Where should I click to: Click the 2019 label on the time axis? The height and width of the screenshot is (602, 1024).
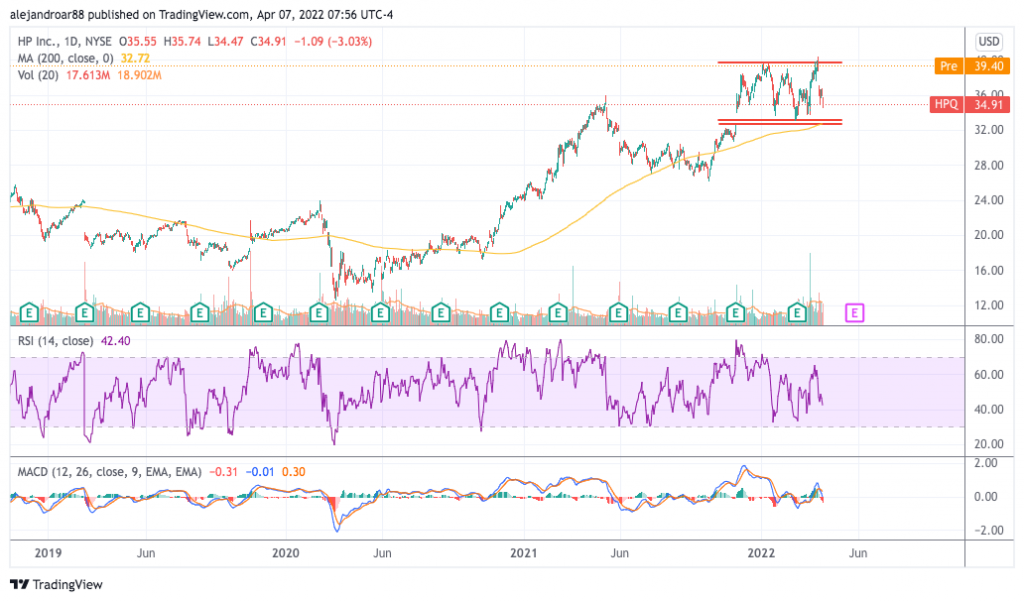(48, 553)
